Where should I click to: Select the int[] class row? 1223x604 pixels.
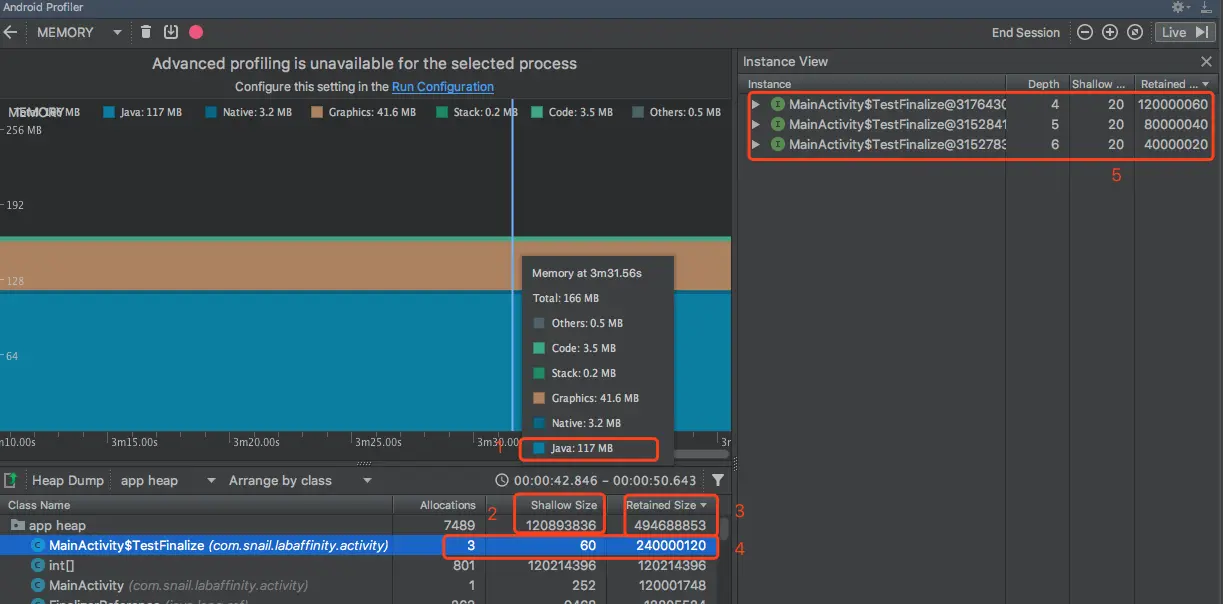pos(358,566)
